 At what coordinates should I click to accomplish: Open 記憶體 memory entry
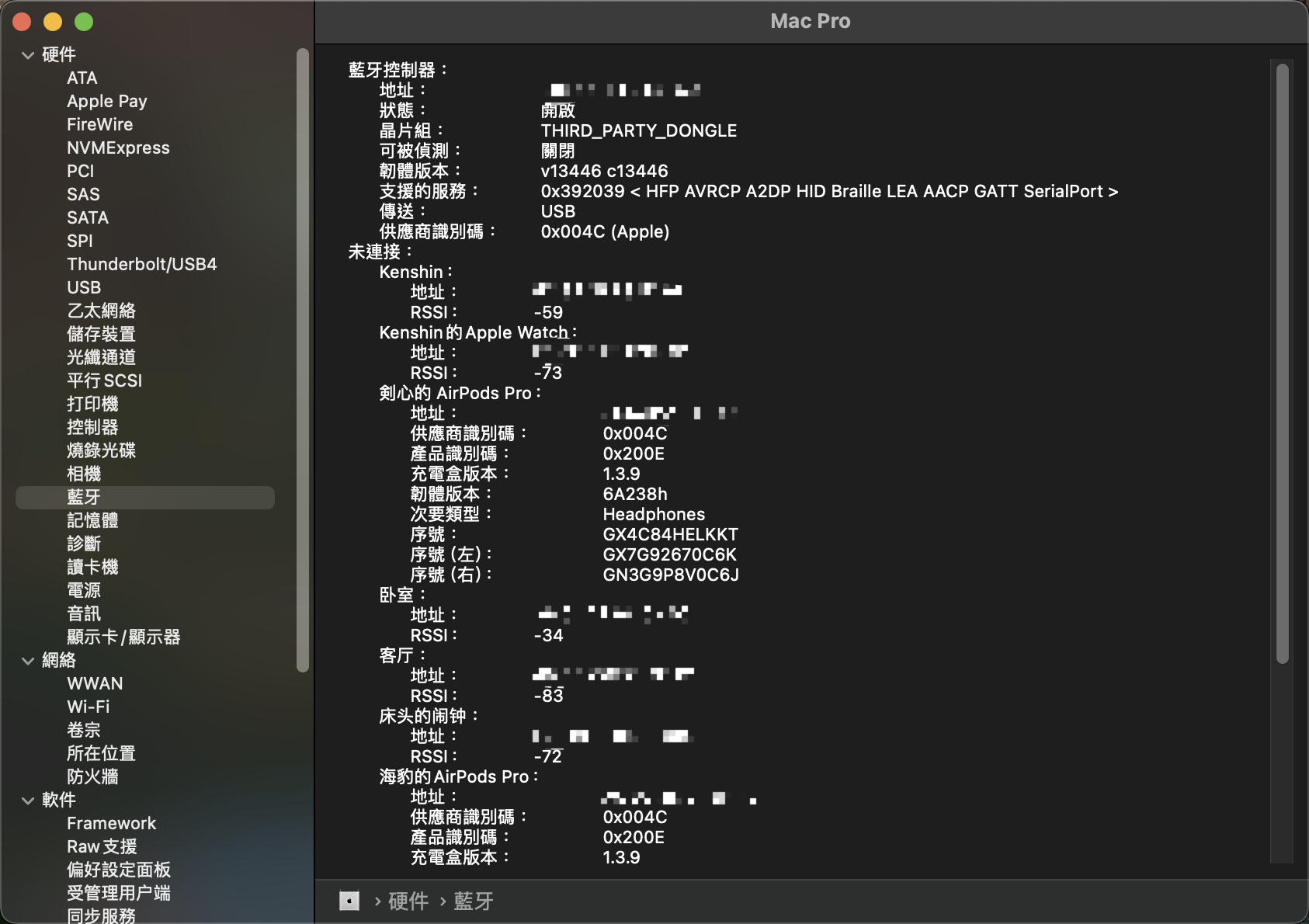[92, 521]
